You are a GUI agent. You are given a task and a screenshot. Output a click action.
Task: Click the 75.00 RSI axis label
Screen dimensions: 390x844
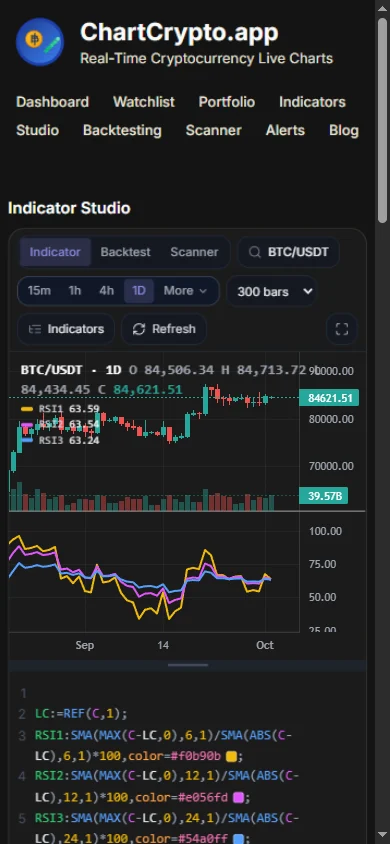[x=322, y=564]
